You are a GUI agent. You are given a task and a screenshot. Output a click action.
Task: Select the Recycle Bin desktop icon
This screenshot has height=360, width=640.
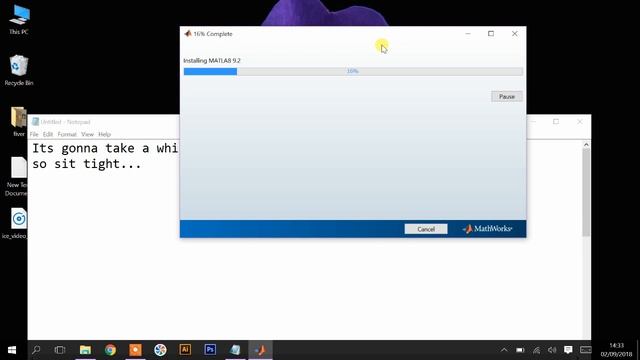19,70
